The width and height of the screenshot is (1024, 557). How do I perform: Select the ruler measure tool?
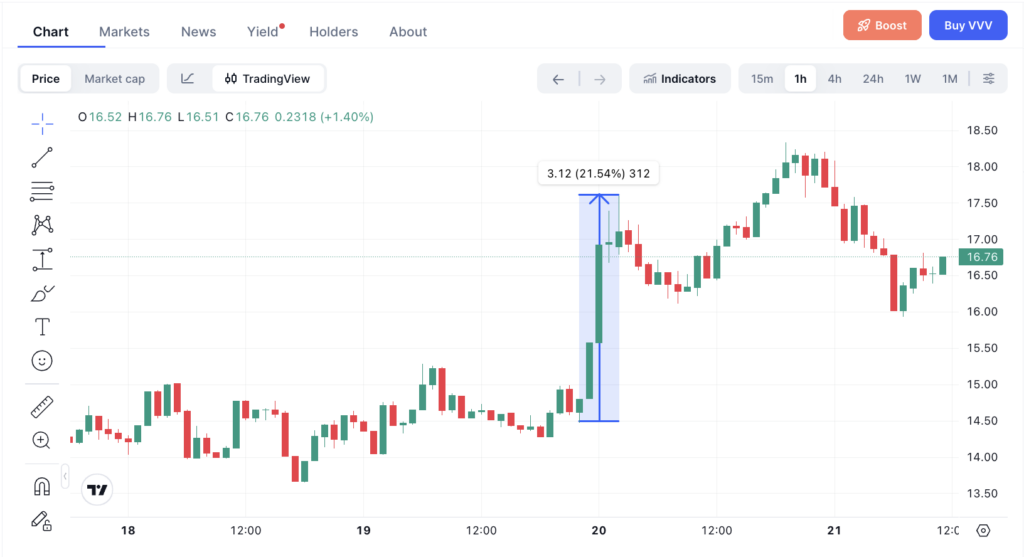(42, 407)
